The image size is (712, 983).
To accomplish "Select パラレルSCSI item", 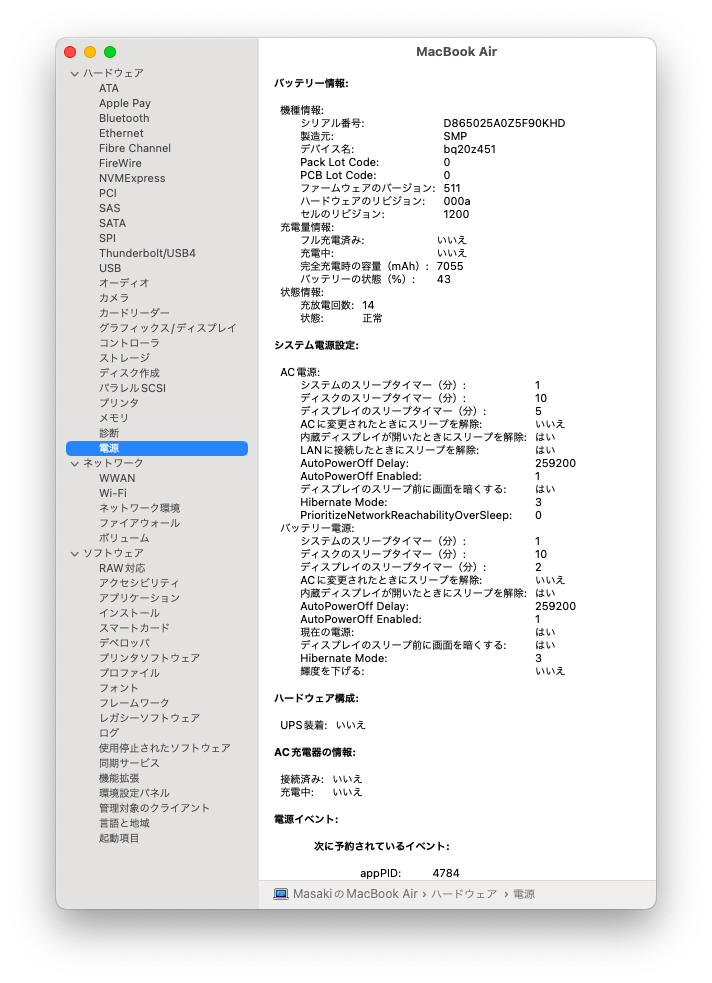I will (132, 389).
